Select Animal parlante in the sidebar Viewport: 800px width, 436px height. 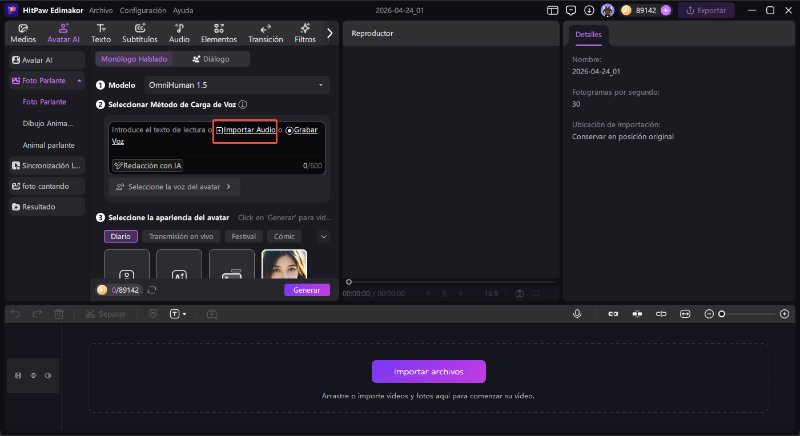click(48, 145)
